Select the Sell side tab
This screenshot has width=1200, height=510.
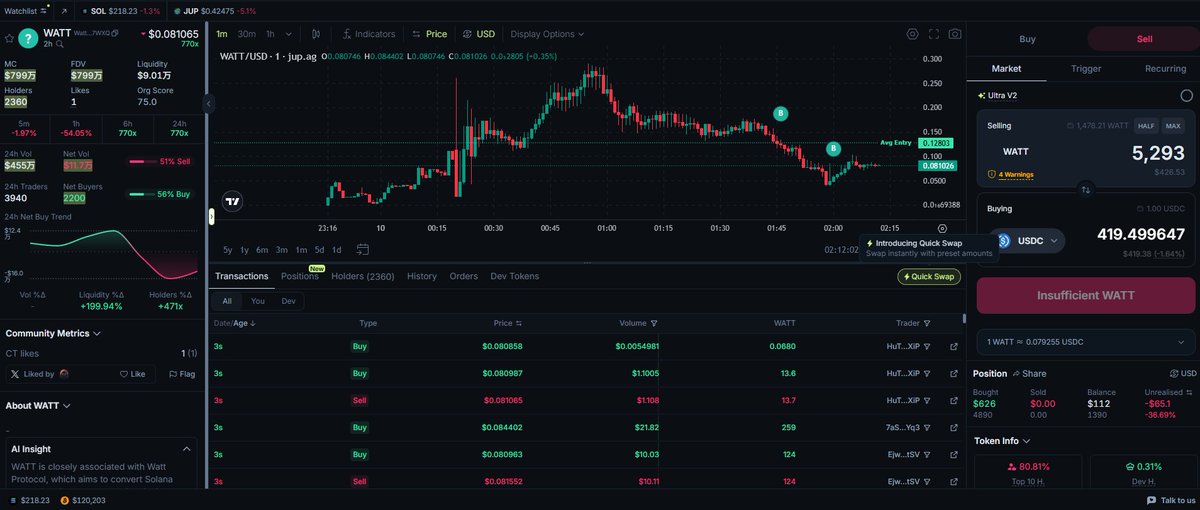[1144, 39]
